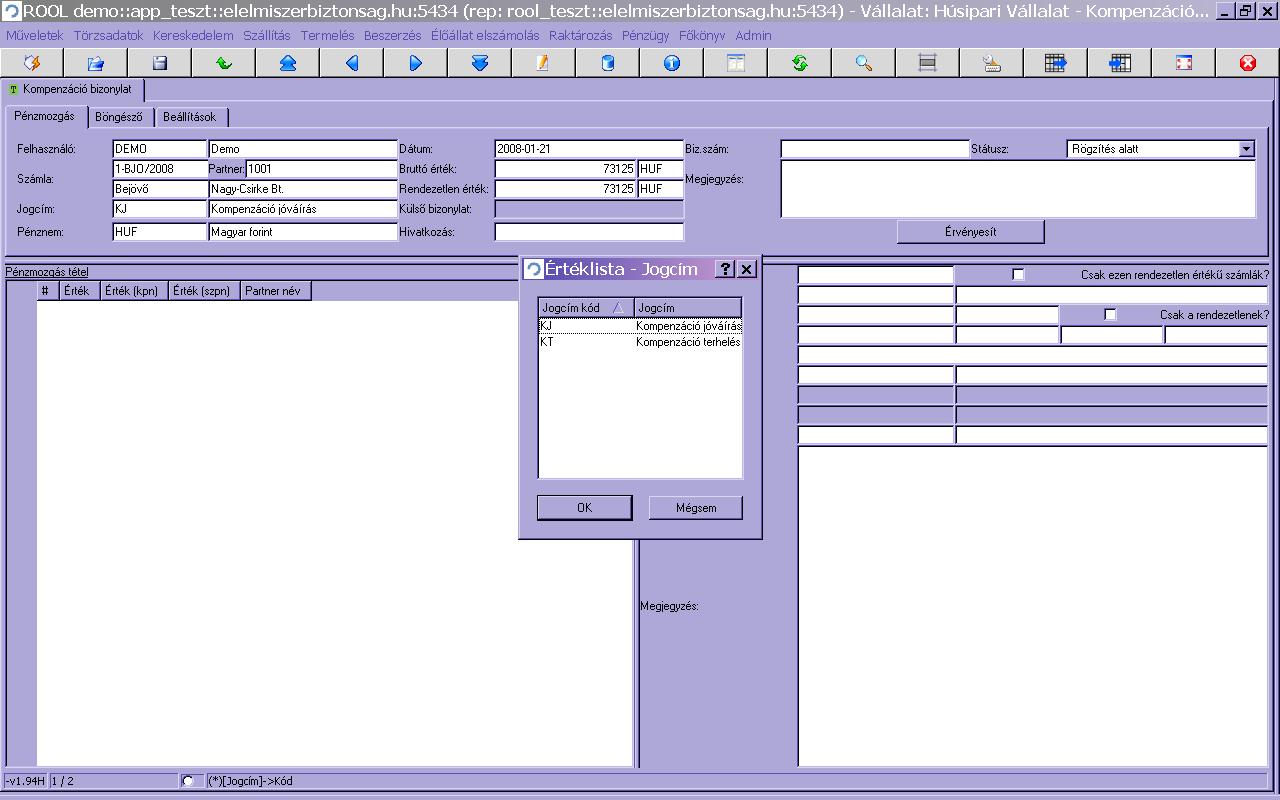
Task: Enable 'Csak ezen rendezetlen értékű számlák?' checkbox
Action: pyautogui.click(x=1018, y=275)
